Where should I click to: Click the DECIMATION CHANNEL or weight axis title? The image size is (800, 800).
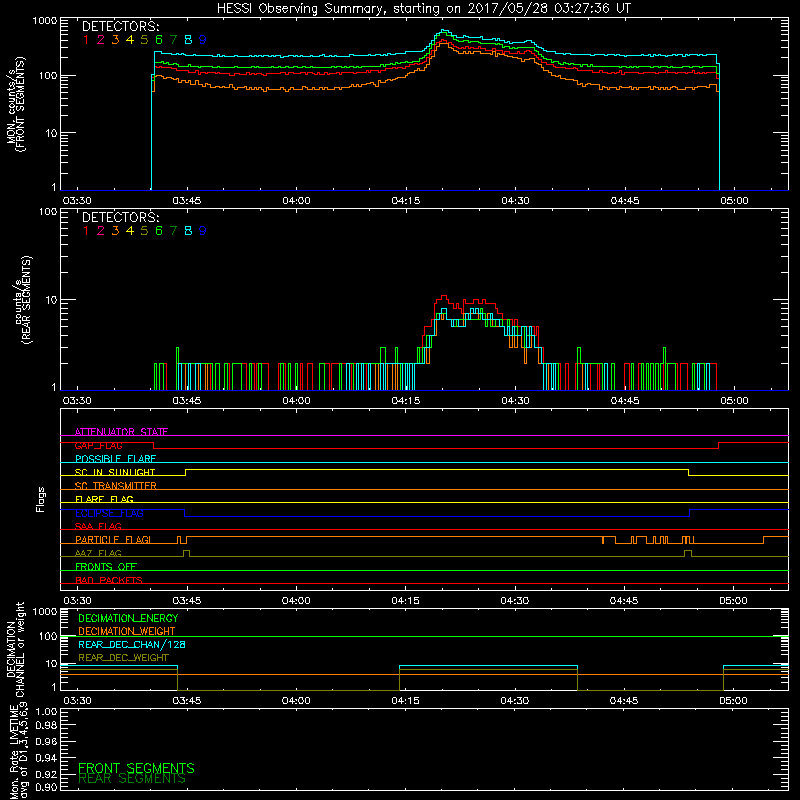point(15,649)
